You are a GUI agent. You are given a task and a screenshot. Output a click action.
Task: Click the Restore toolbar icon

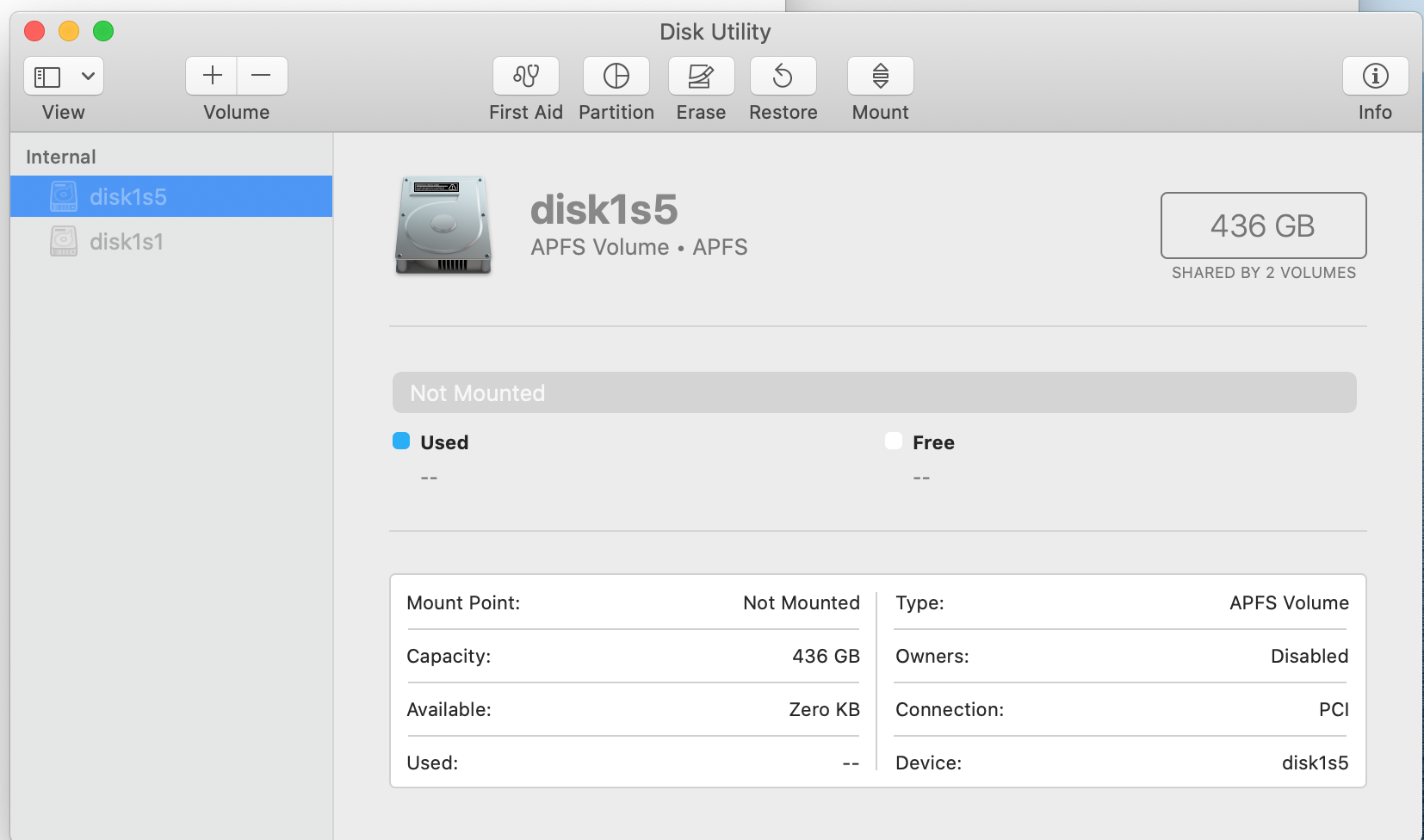pos(783,76)
